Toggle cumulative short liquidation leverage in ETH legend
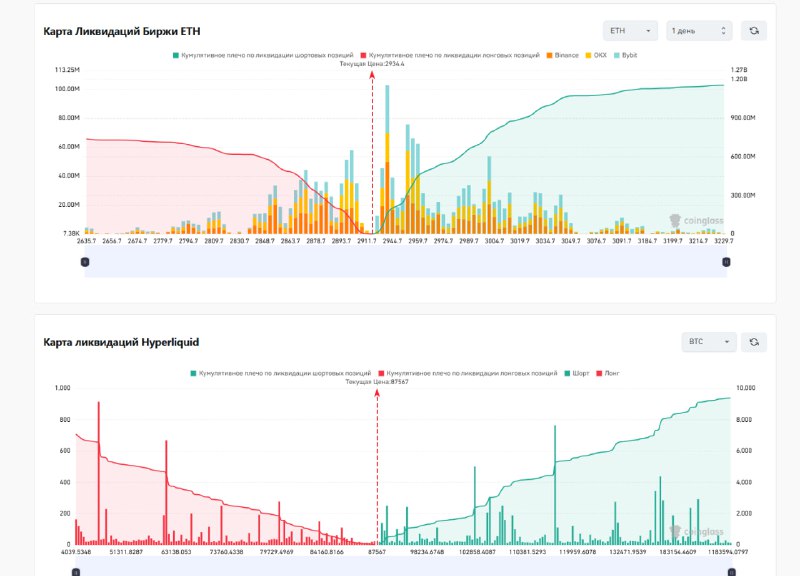Screen dimensions: 800x576 point(263,55)
